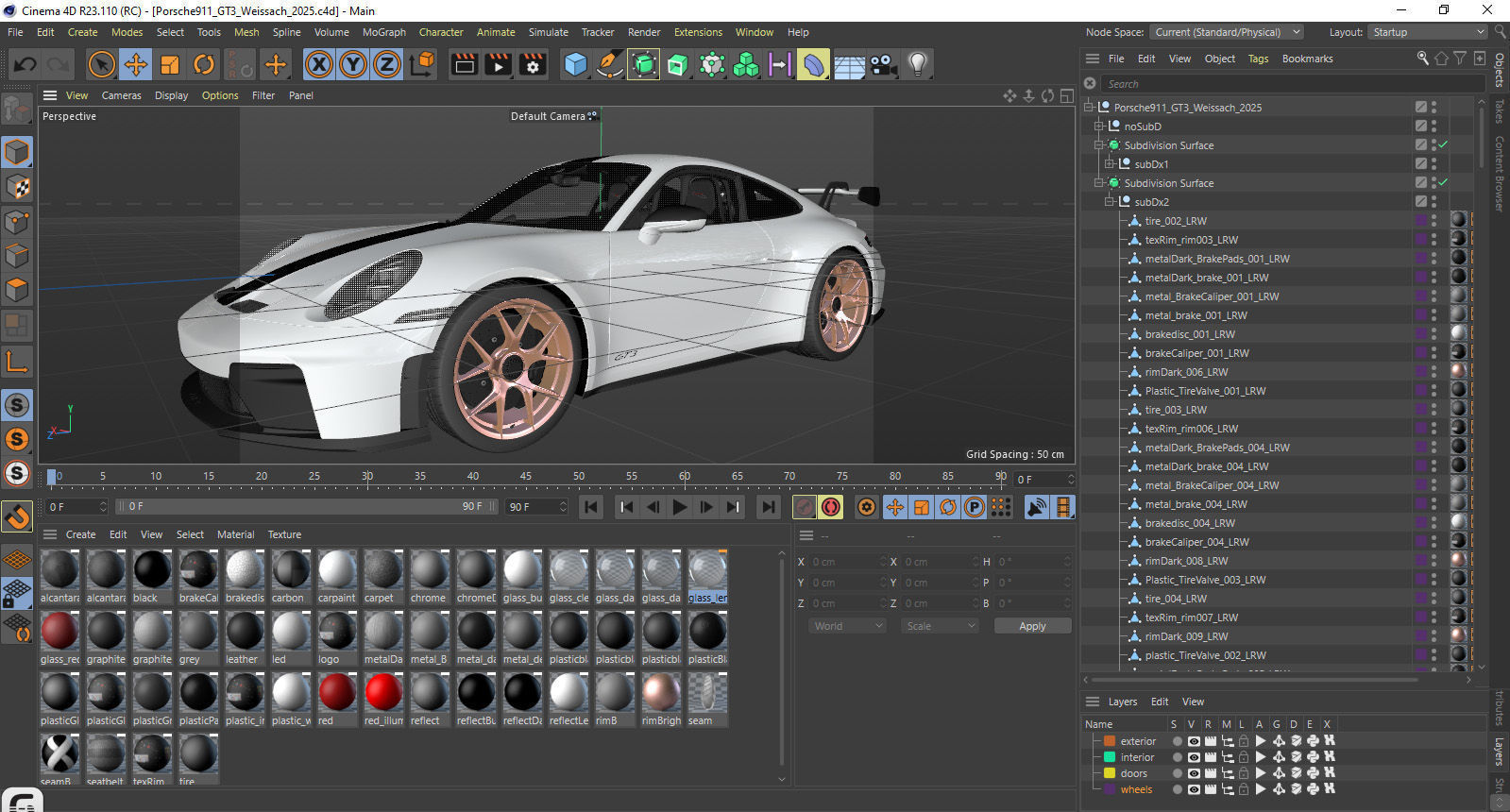Image resolution: width=1510 pixels, height=812 pixels.
Task: Go to end of animation
Action: click(x=769, y=507)
